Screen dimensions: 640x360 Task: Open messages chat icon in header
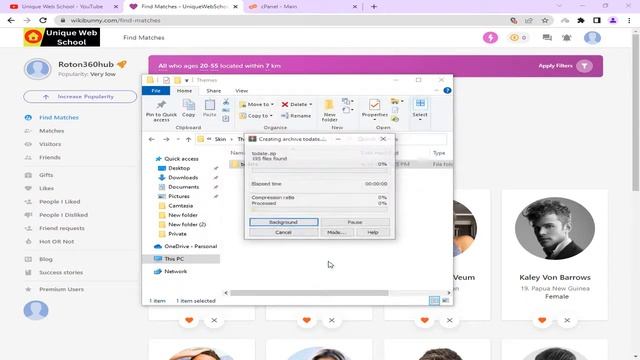click(547, 38)
